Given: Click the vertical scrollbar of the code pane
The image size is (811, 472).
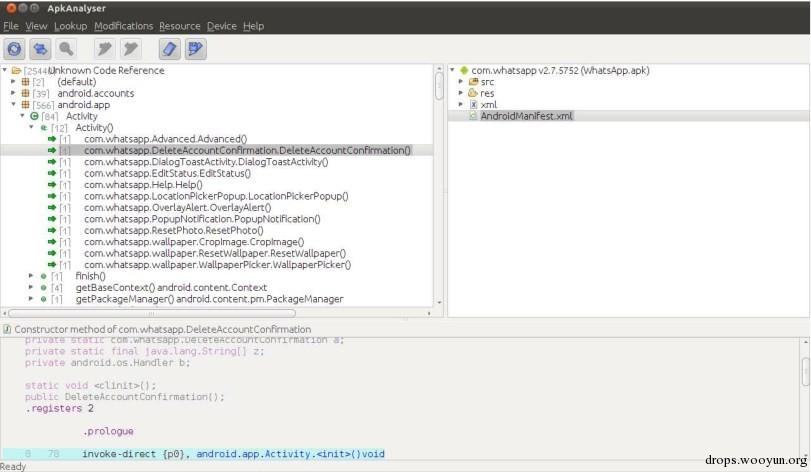Looking at the screenshot, I should click(x=805, y=372).
